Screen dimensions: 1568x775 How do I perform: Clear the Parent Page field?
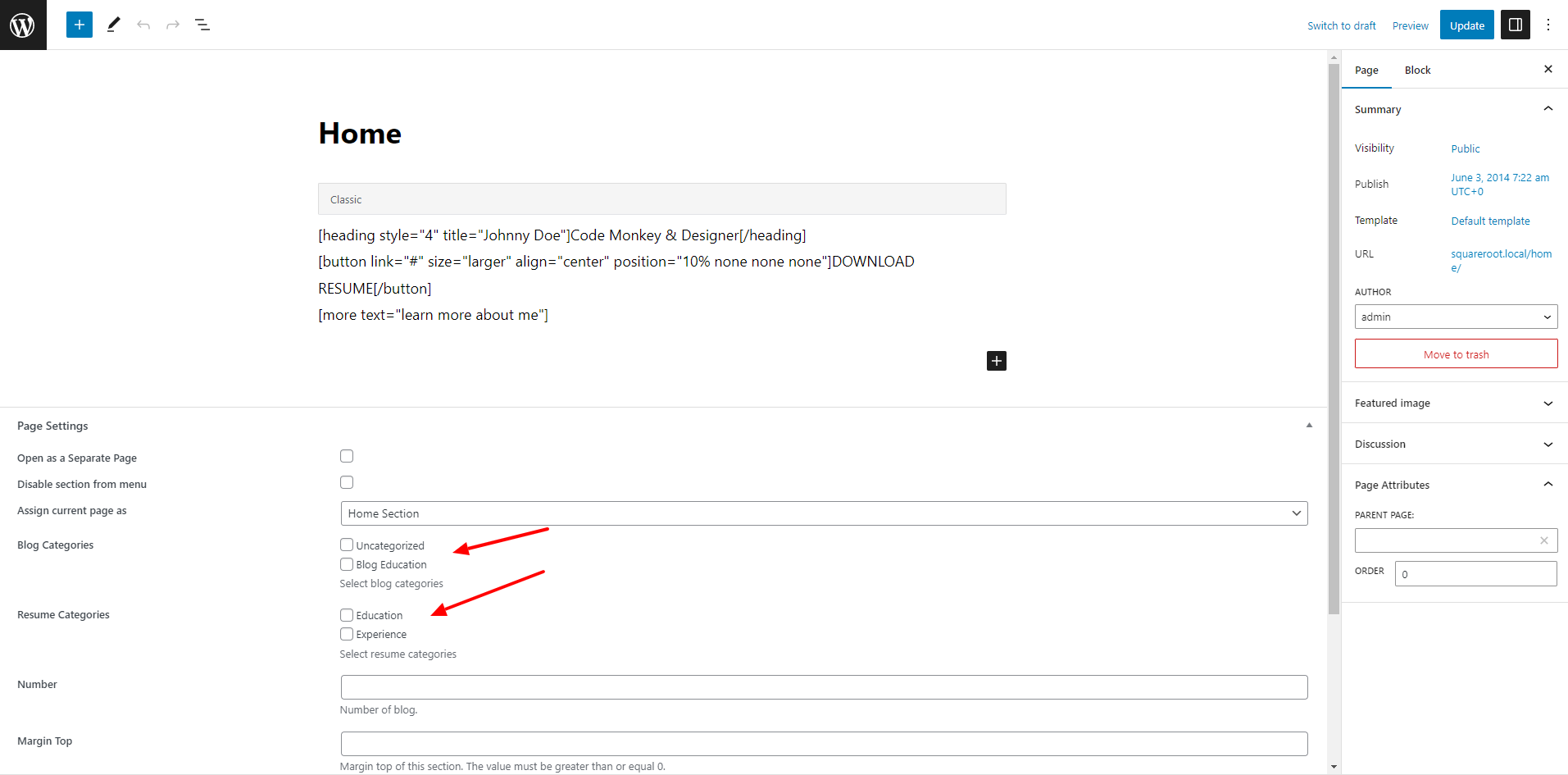[x=1544, y=540]
